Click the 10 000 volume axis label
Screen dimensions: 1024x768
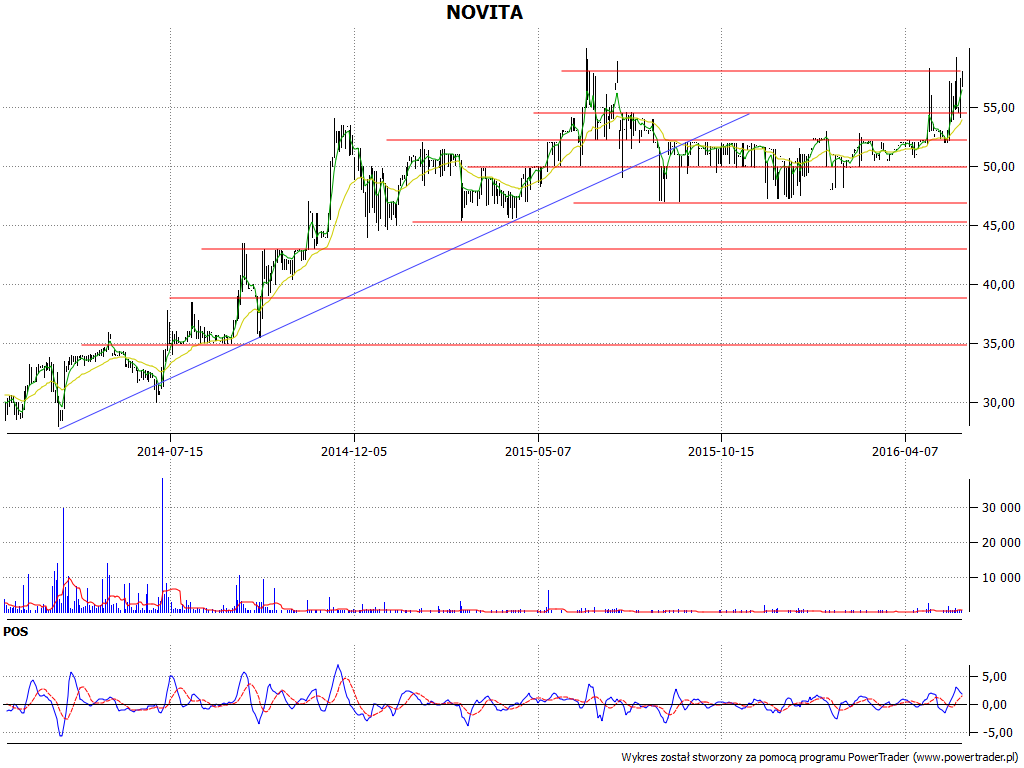[x=1000, y=577]
